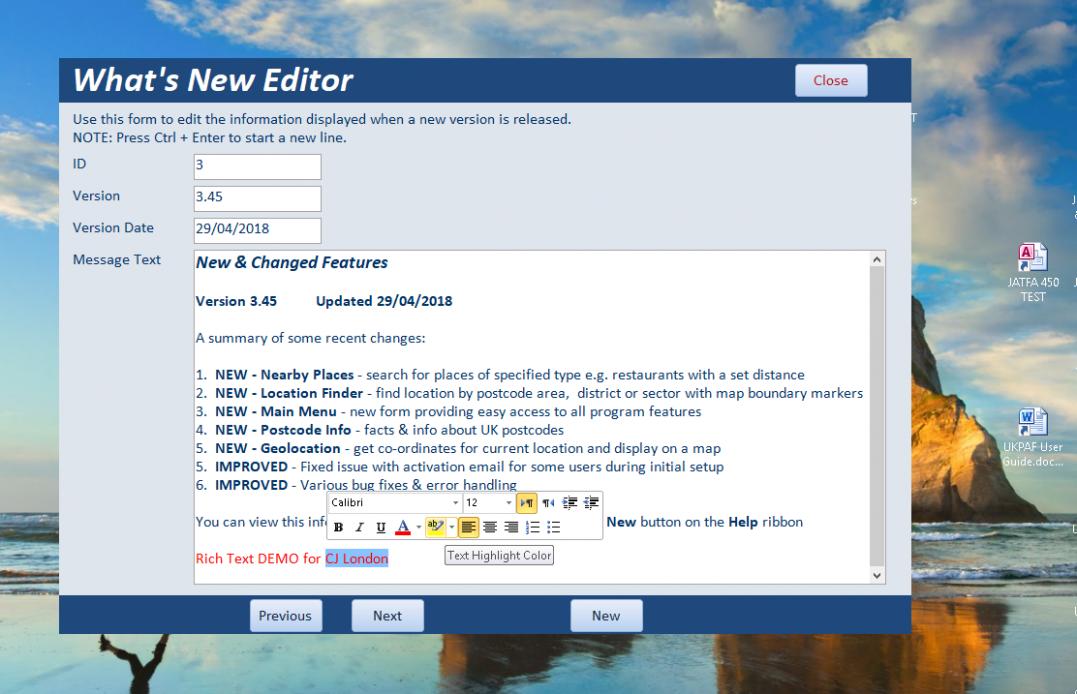
Task: Click 'NEW - Postcode Info' list line
Action: click(380, 430)
